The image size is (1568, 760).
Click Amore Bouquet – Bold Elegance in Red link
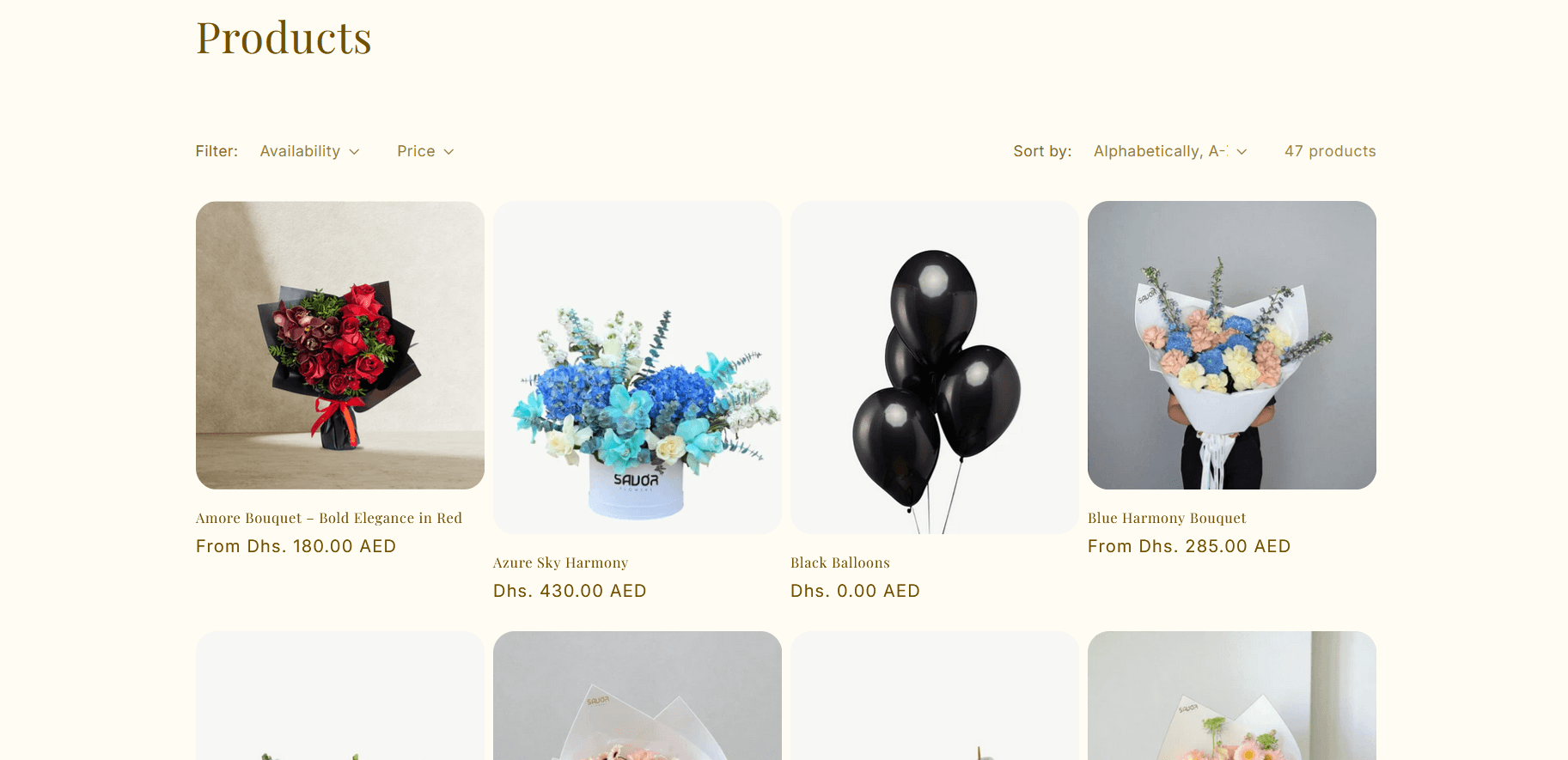coord(329,518)
